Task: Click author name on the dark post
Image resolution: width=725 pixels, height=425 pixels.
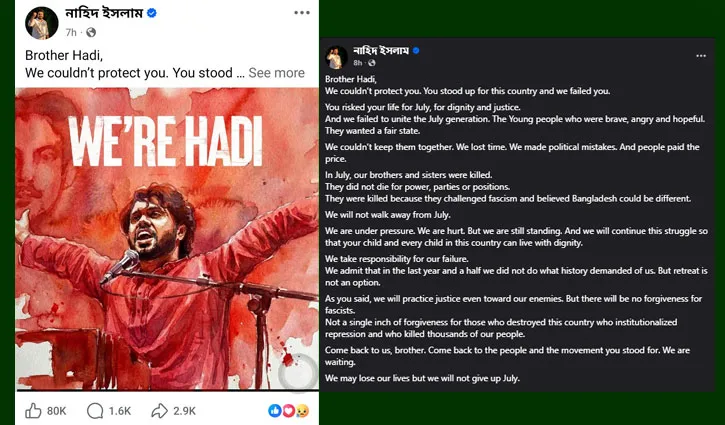Action: [380, 50]
